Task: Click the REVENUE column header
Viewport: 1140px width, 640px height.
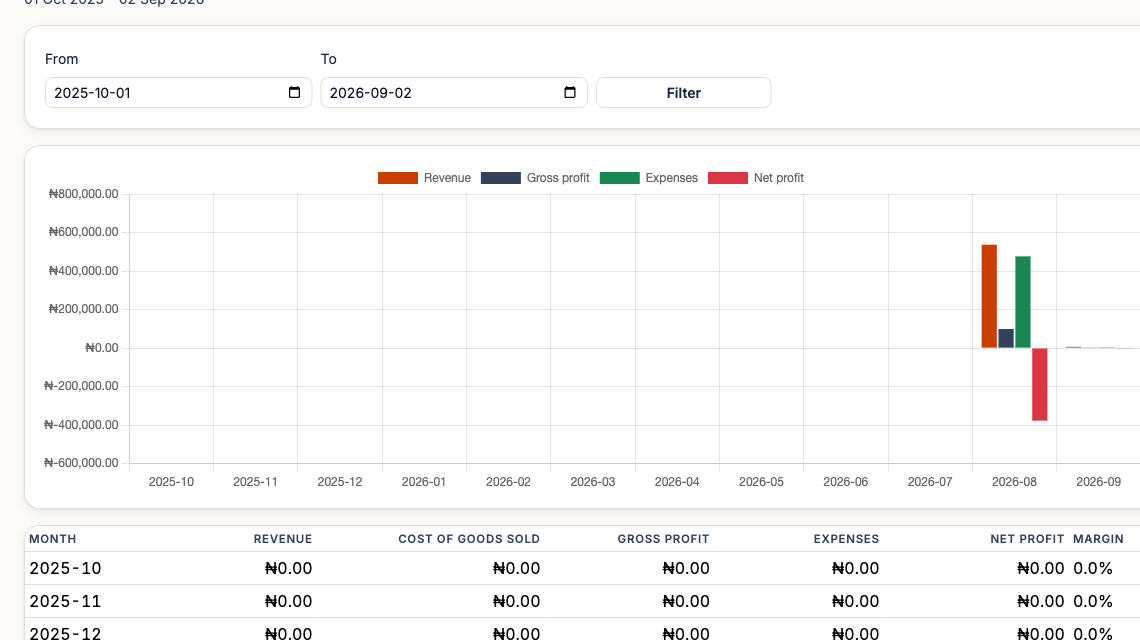Action: (283, 539)
